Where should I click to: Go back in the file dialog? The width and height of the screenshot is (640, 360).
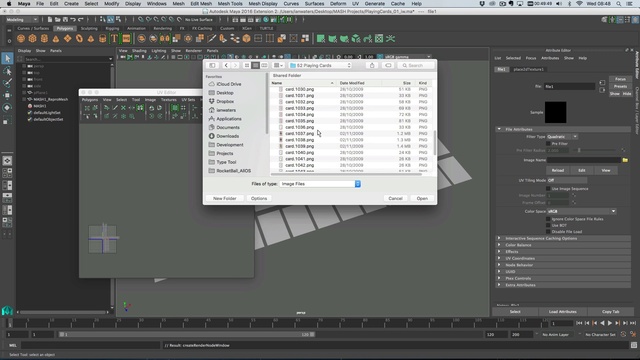[x=226, y=65]
